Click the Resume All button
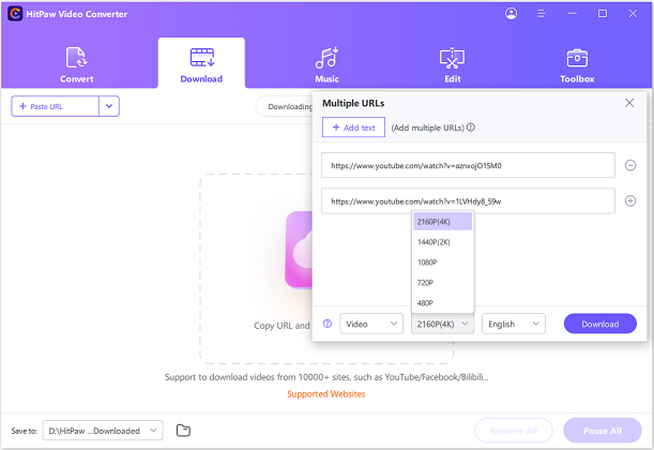The width and height of the screenshot is (654, 450). coord(513,430)
